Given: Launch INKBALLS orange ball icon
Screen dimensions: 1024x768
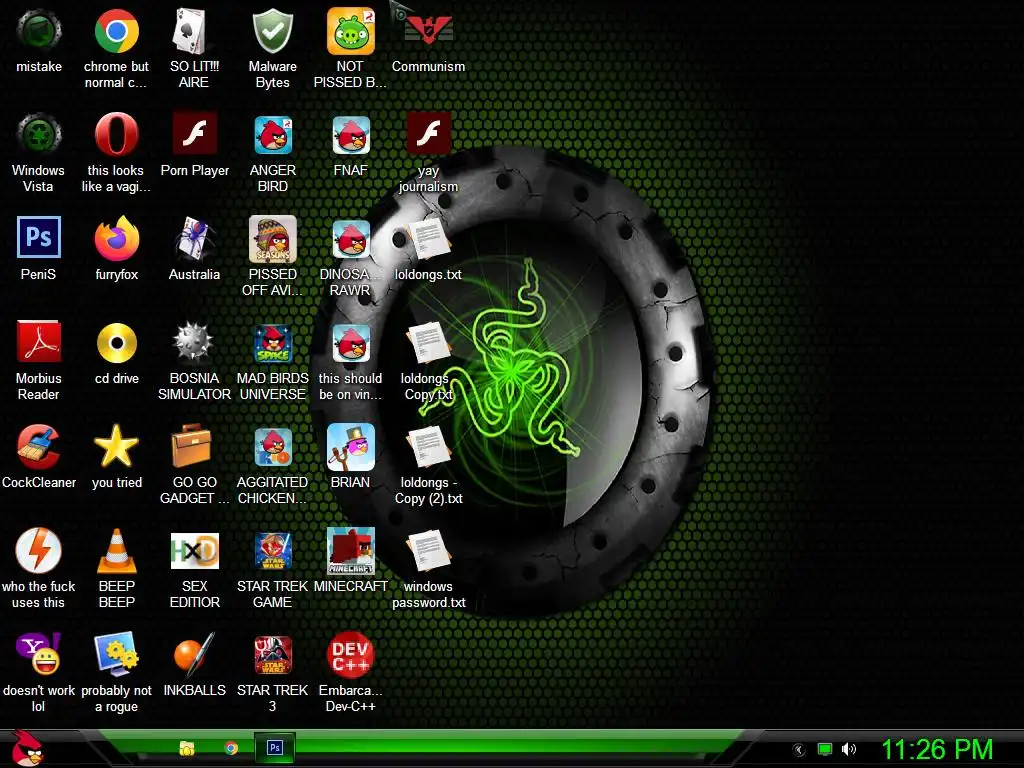Looking at the screenshot, I should click(x=194, y=654).
